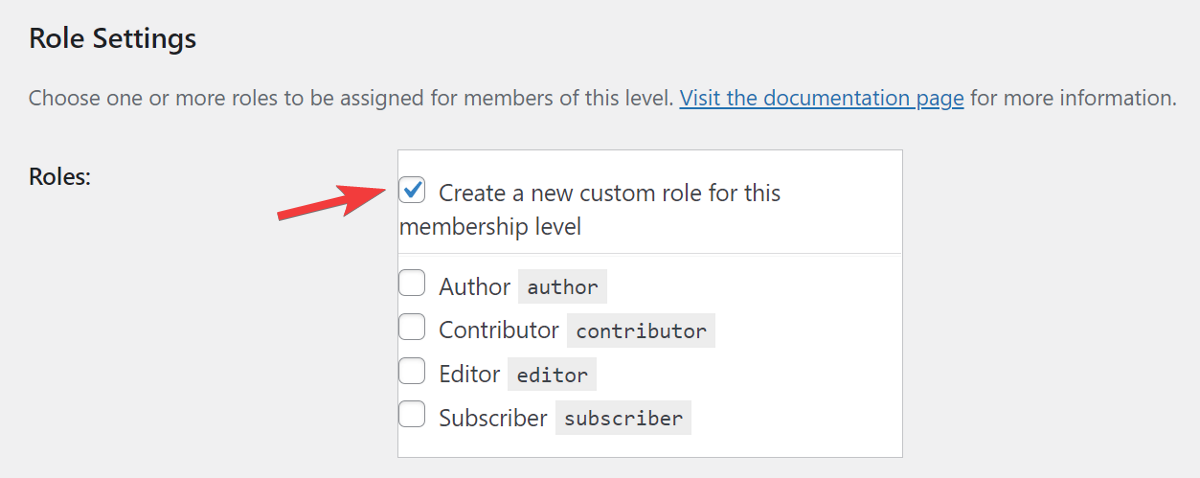
Task: Click the gray "contributor" slug tag
Action: click(x=641, y=330)
